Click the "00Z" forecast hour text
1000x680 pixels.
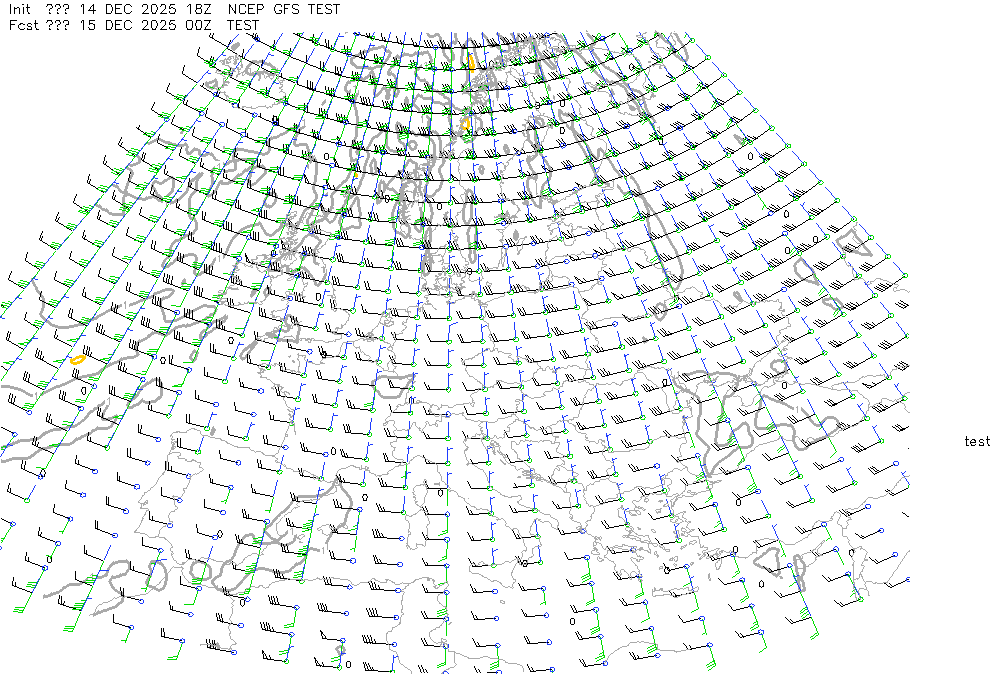tap(199, 25)
